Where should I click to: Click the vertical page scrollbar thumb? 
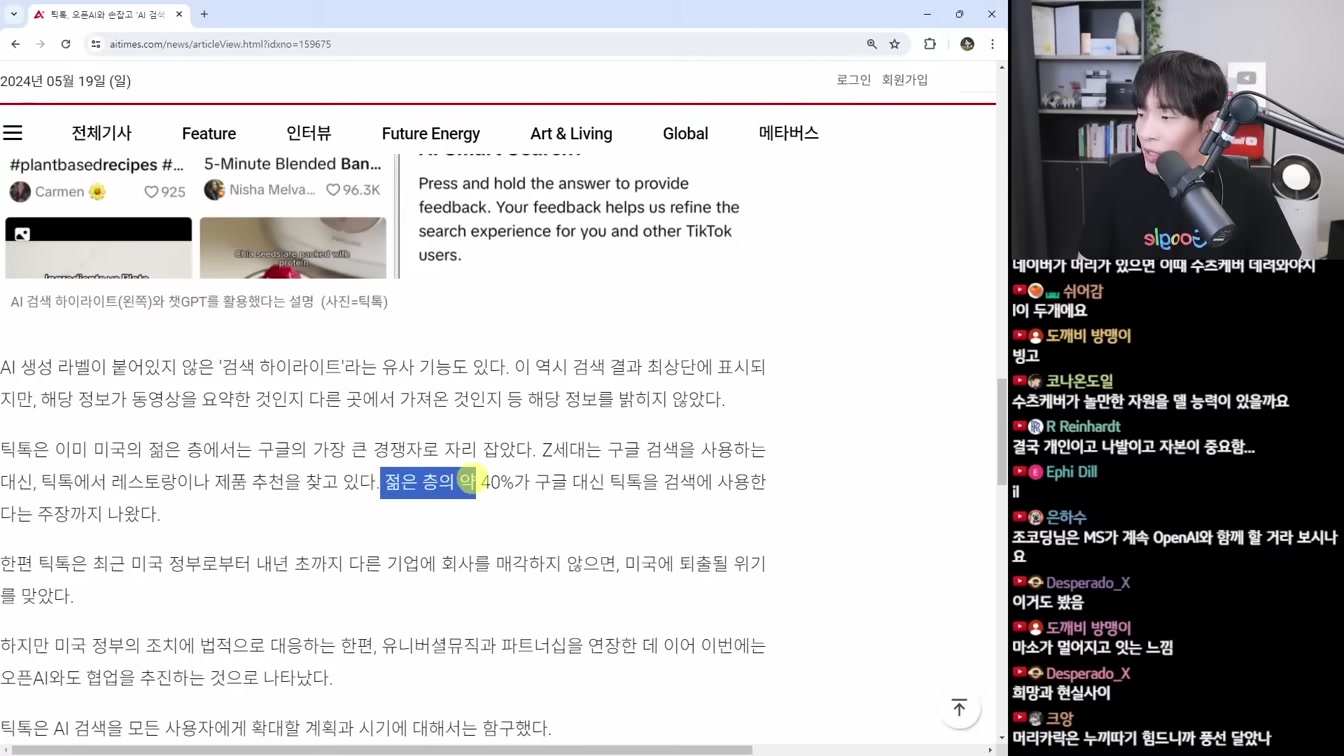tap(1002, 430)
